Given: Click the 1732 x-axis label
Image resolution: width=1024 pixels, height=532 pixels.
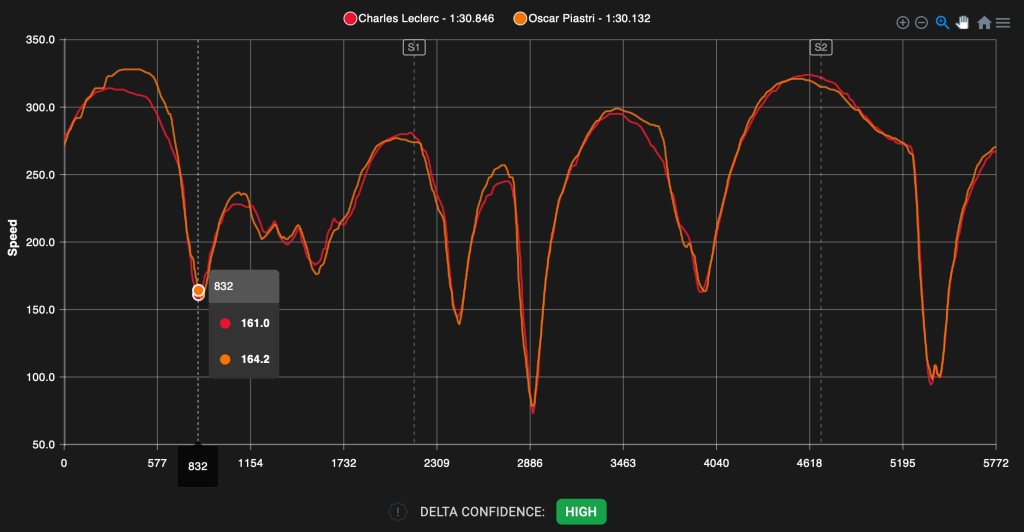Looking at the screenshot, I should [344, 463].
